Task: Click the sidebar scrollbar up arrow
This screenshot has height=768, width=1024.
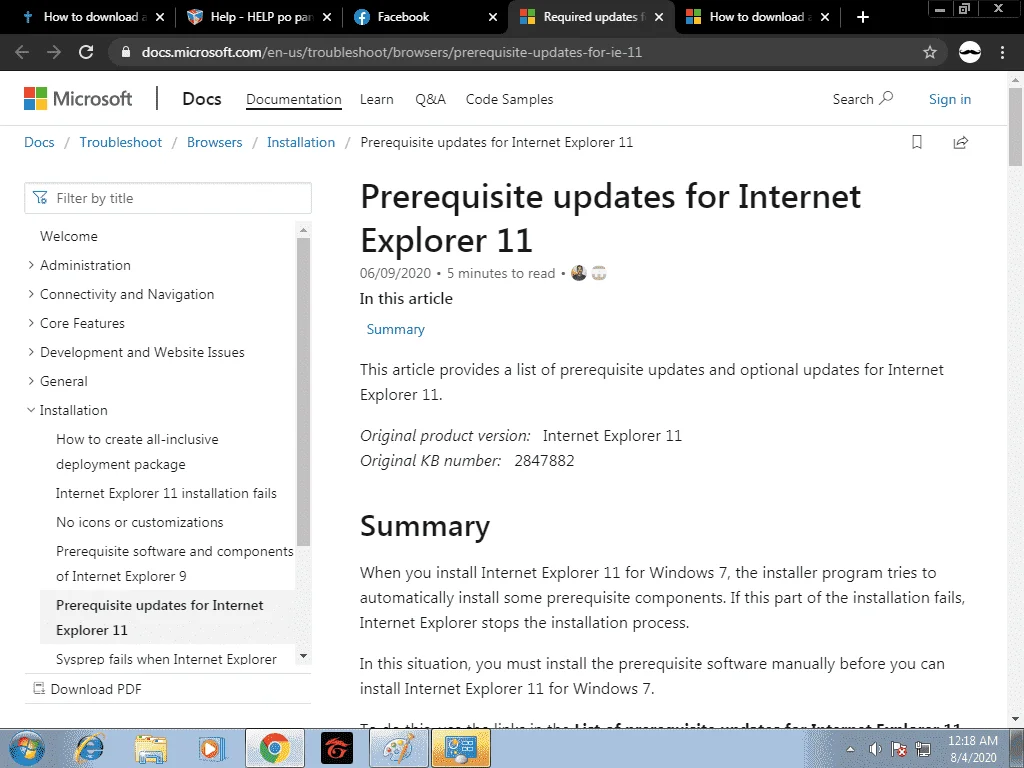Action: [x=303, y=230]
